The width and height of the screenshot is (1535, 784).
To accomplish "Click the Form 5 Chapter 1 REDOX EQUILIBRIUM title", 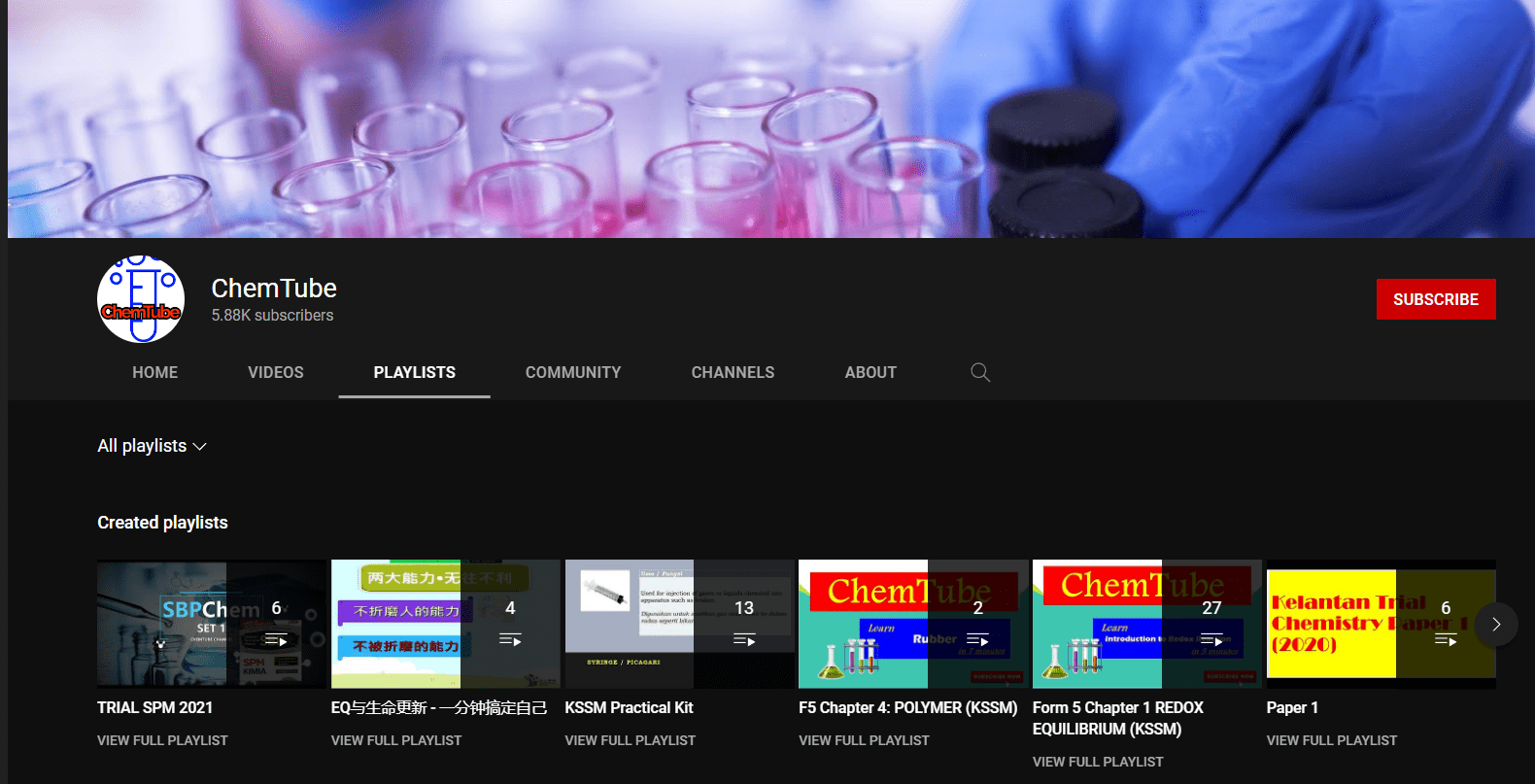I will (1118, 718).
